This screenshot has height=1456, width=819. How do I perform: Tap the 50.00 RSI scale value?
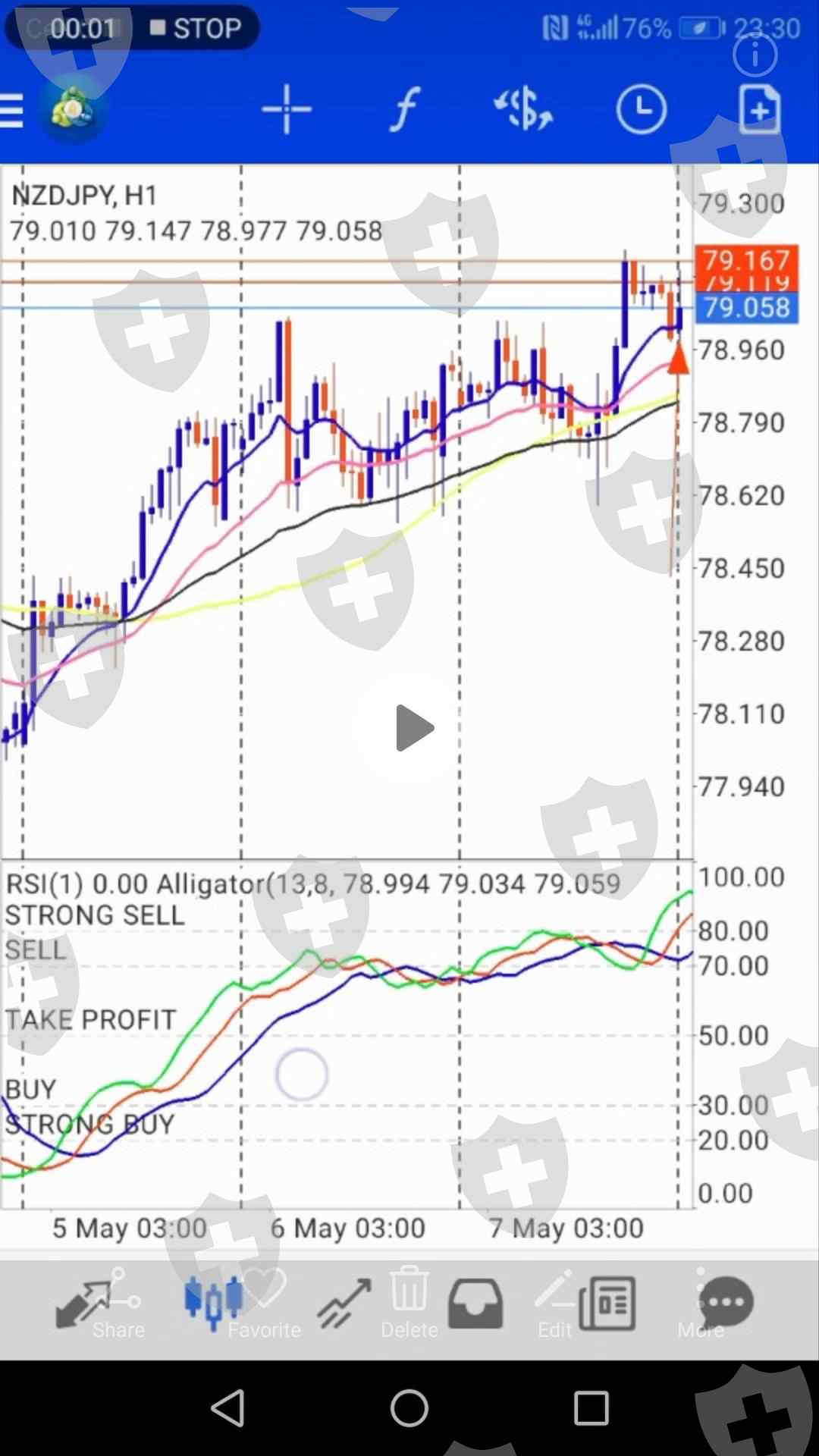click(733, 1036)
